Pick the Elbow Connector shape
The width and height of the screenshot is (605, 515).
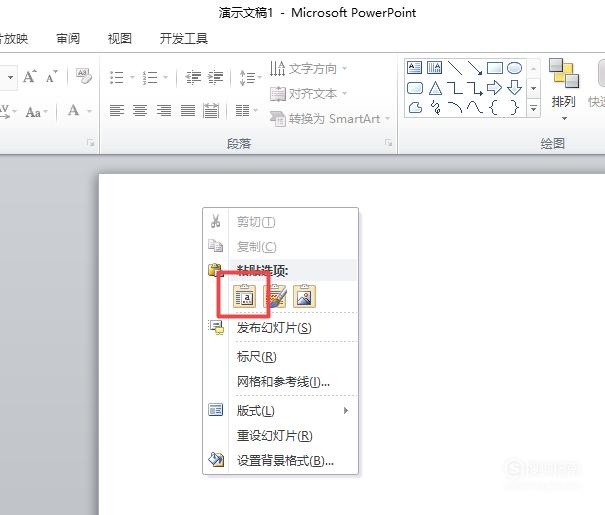click(x=455, y=88)
